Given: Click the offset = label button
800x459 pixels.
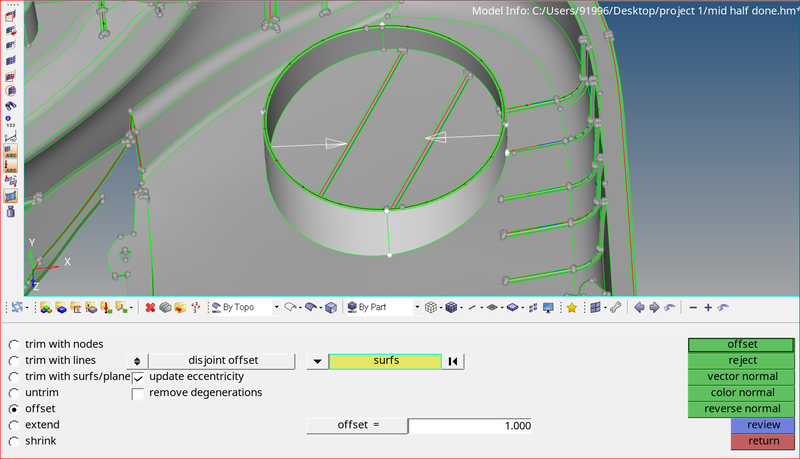Looking at the screenshot, I should (357, 426).
